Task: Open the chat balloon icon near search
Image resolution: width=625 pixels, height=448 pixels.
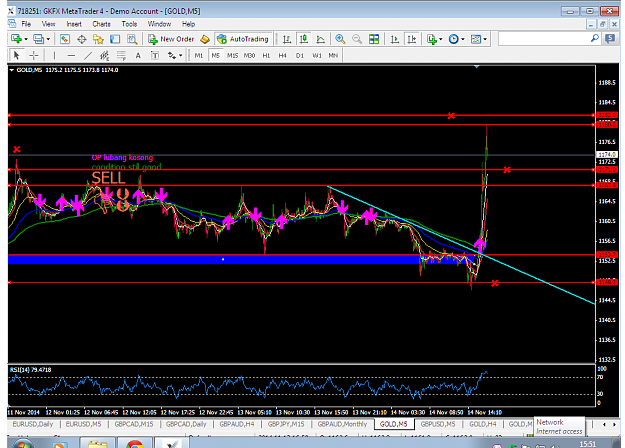Action: pos(610,39)
